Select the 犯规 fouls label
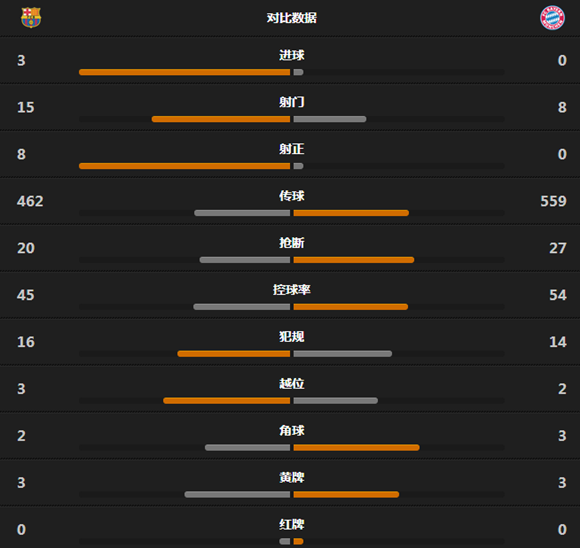 point(291,337)
